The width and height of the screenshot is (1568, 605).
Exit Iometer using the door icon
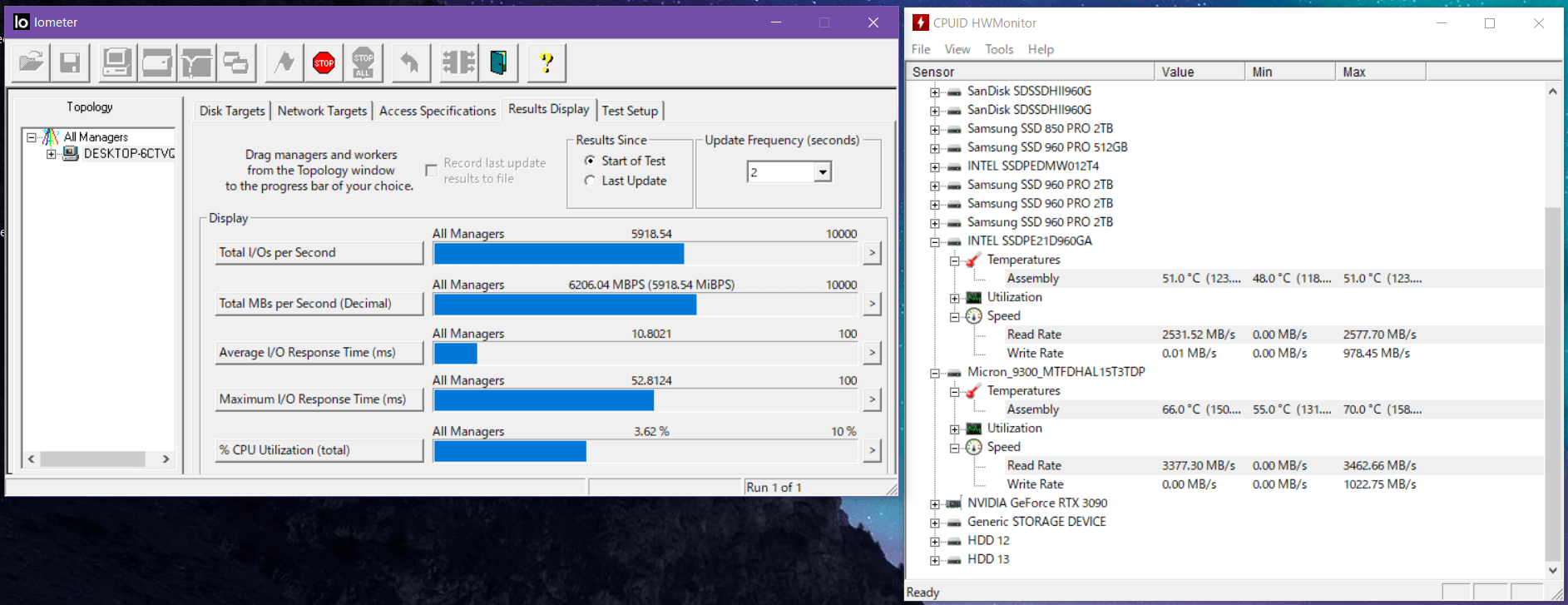[498, 62]
